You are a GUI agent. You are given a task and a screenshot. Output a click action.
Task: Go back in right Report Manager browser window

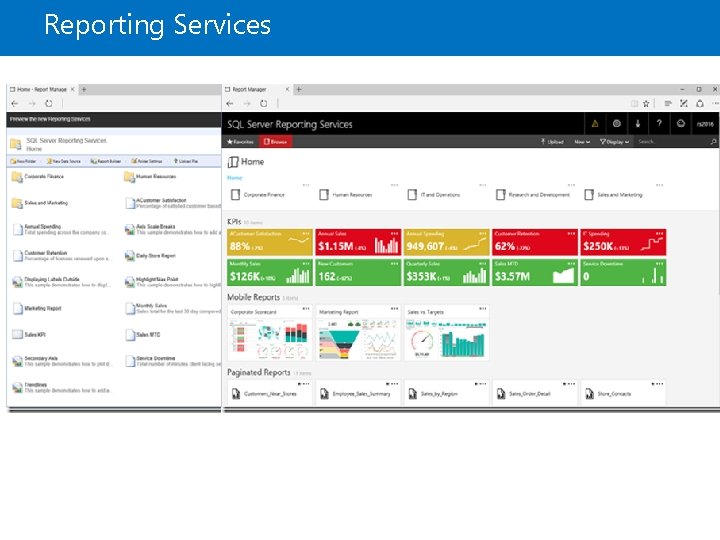(230, 104)
